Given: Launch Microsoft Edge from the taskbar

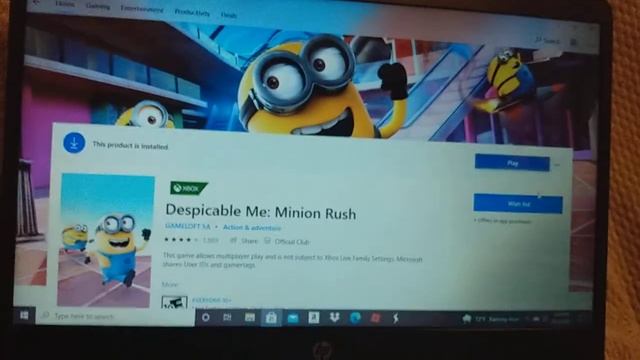Looking at the screenshot, I should tap(356, 318).
